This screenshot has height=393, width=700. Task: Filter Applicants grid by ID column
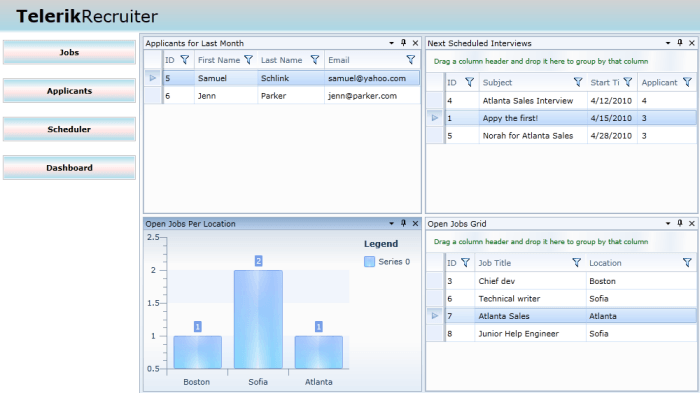point(184,60)
